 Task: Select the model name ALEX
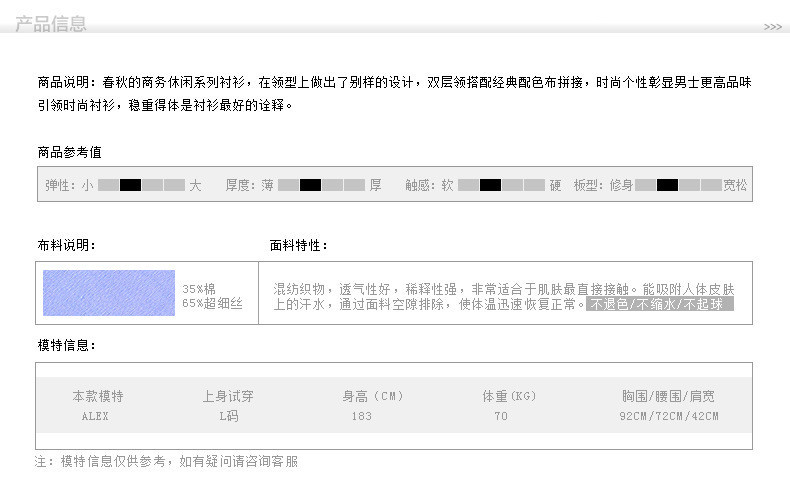click(95, 416)
